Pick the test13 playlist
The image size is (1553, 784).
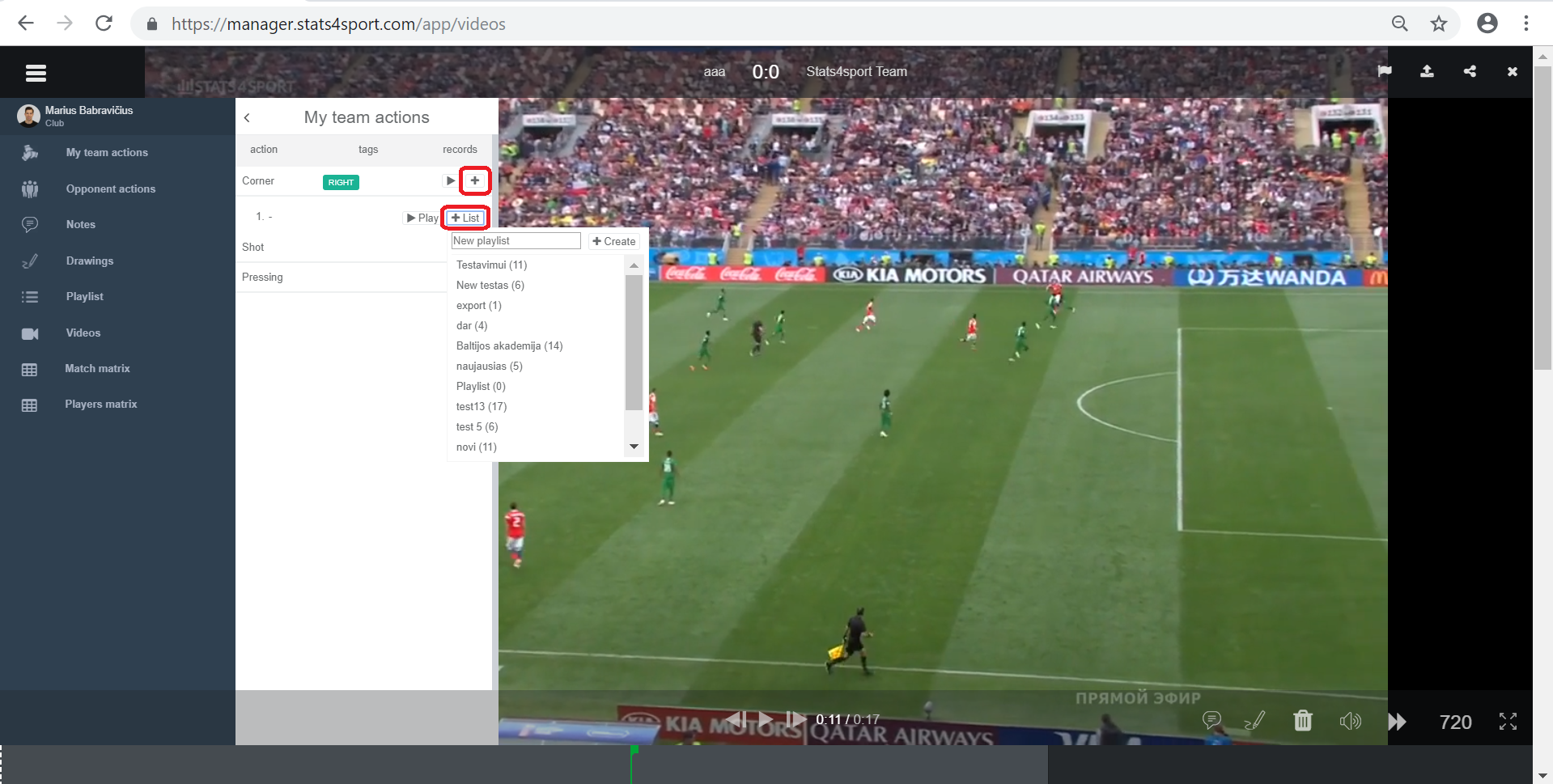pyautogui.click(x=482, y=406)
